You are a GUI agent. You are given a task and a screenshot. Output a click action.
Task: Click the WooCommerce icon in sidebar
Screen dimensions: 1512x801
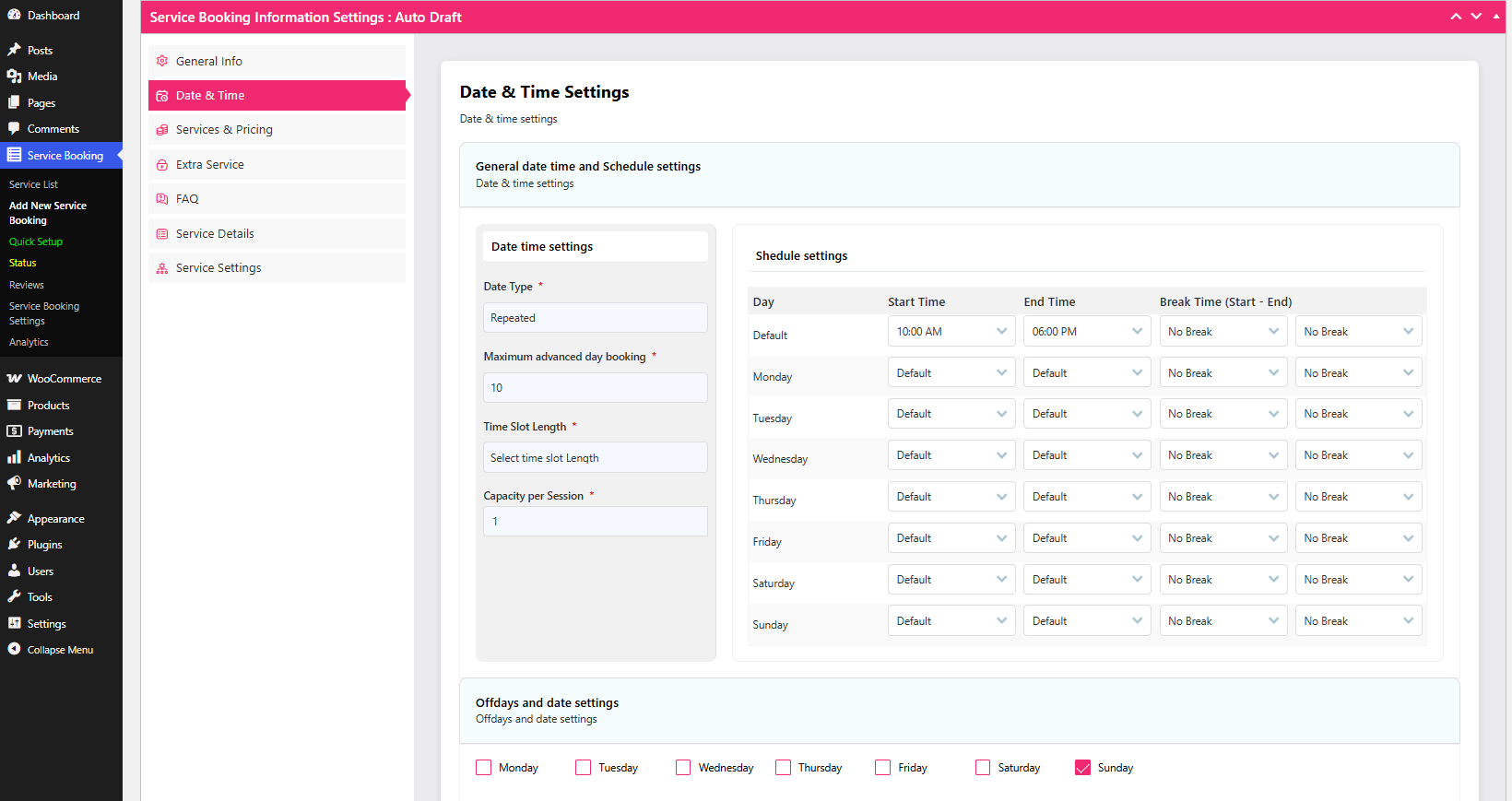[14, 379]
